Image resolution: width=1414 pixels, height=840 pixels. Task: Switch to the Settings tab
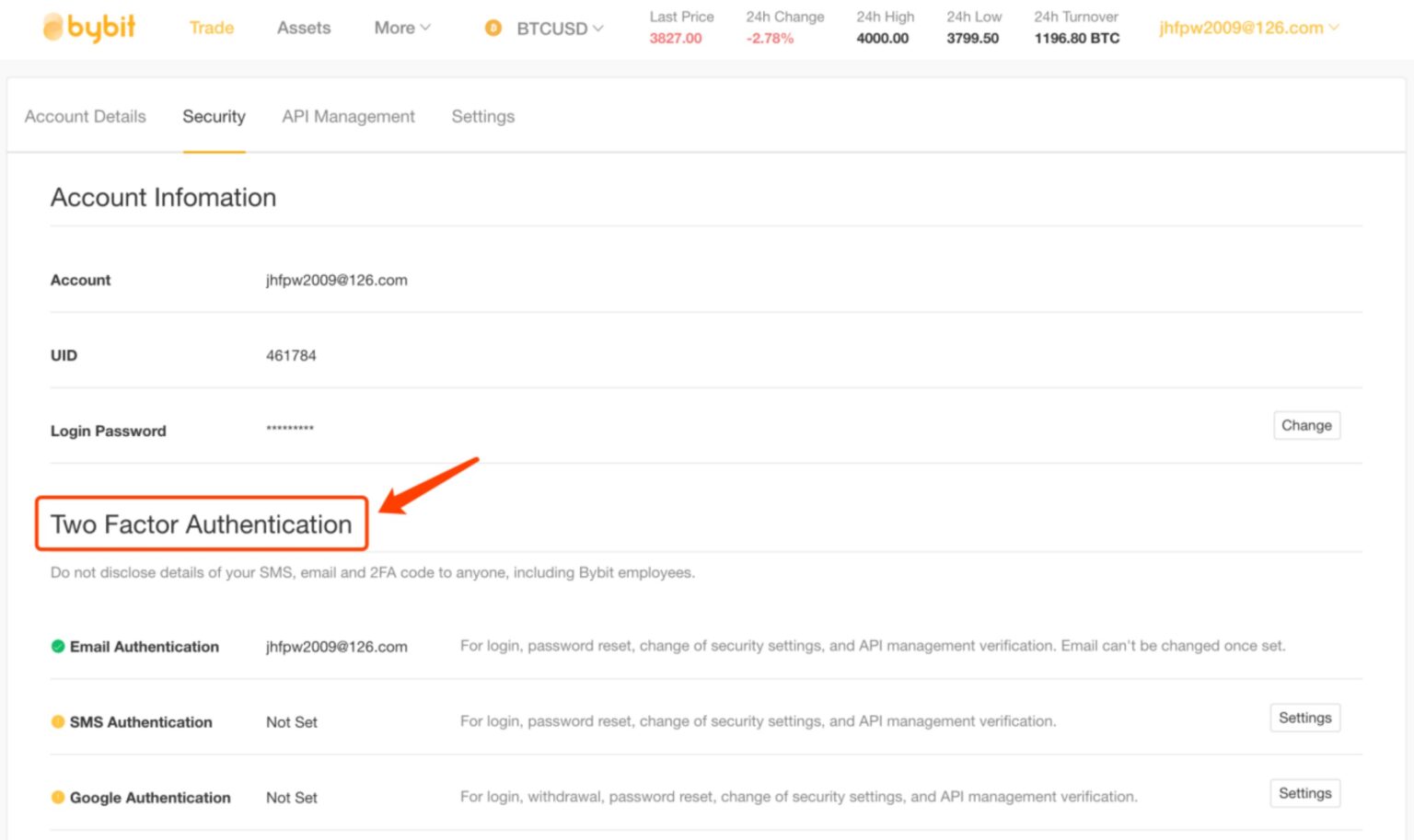(482, 117)
